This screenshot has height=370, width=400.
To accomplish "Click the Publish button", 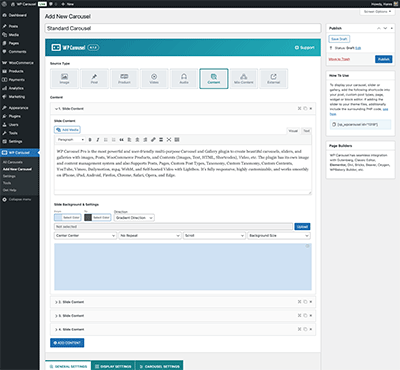I will pyautogui.click(x=384, y=59).
